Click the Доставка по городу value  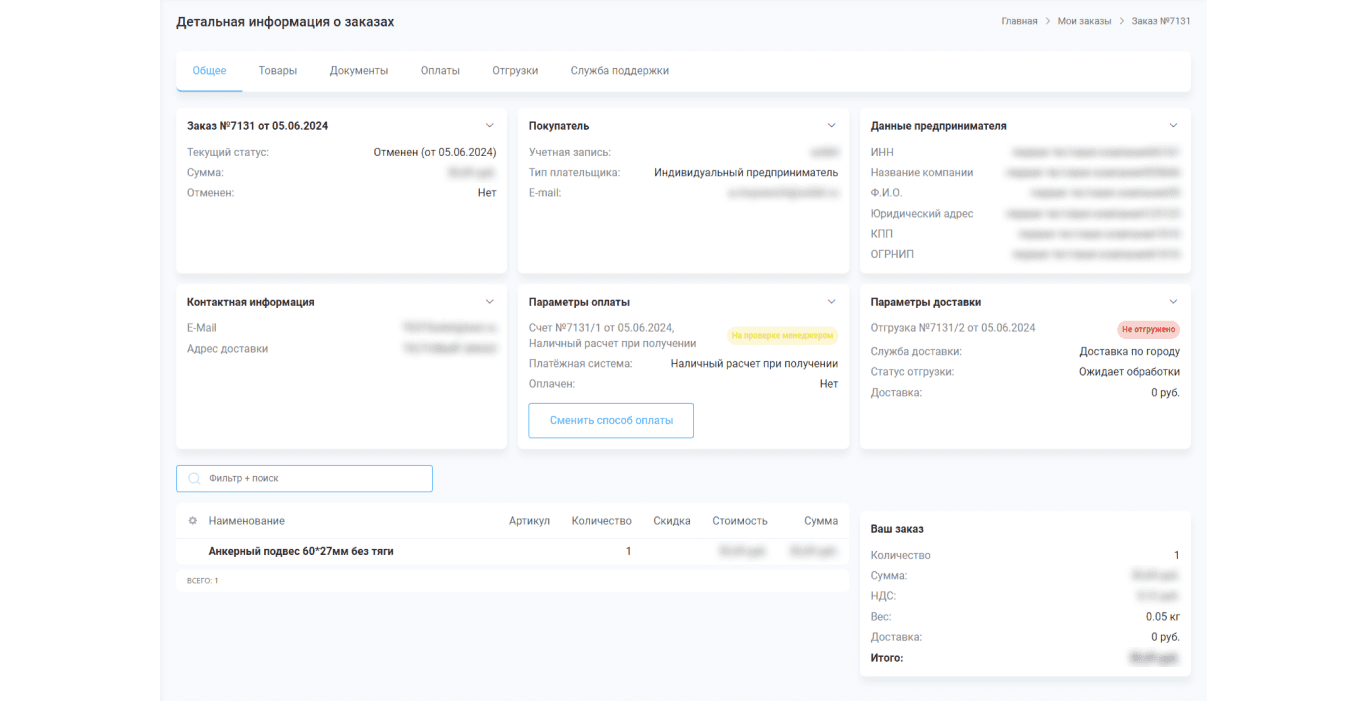1129,352
